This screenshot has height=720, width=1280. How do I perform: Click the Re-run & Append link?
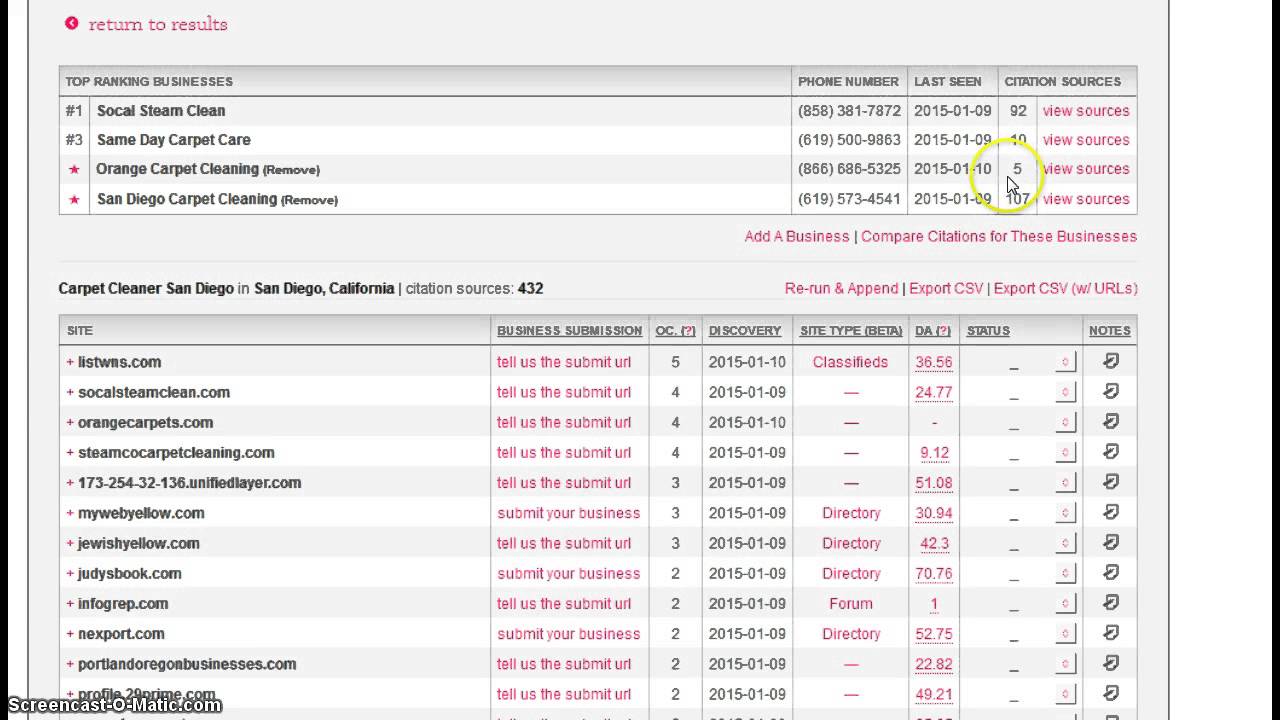click(x=841, y=288)
